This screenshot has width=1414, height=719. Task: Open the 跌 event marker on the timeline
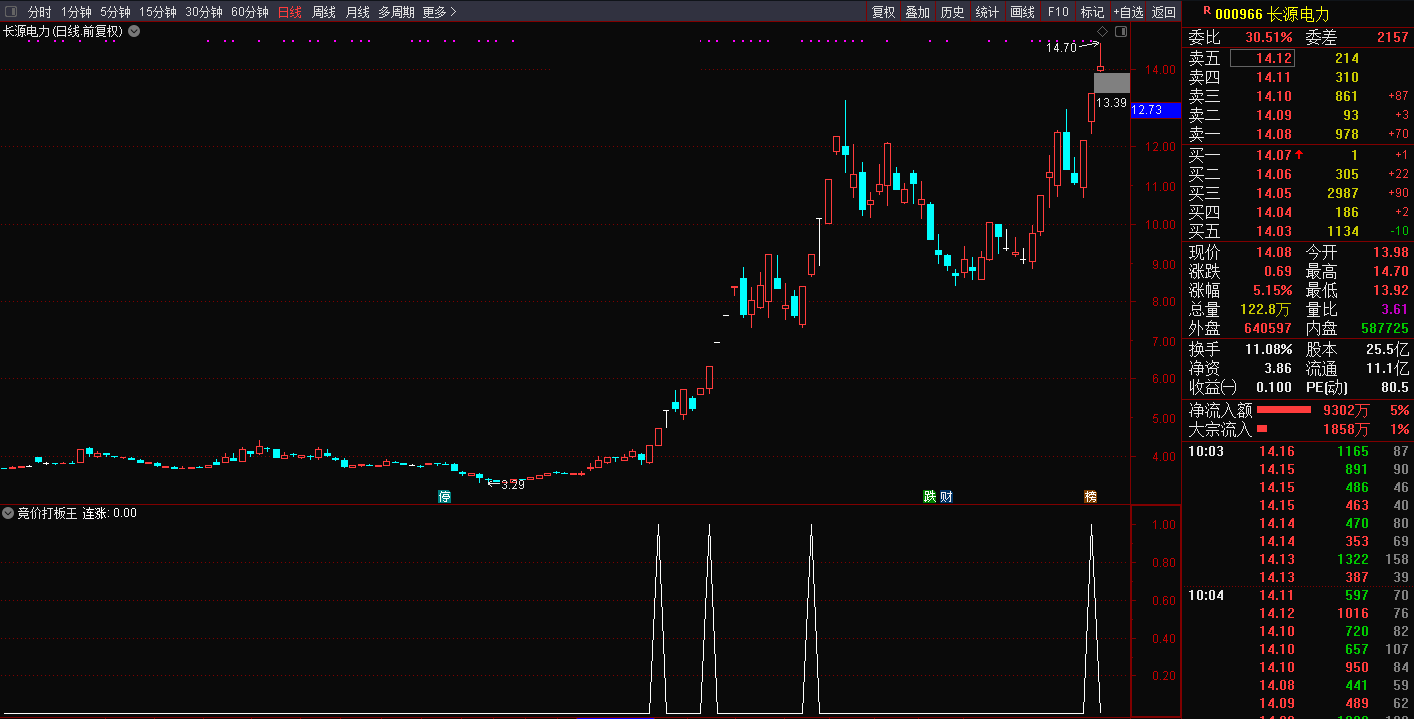[929, 497]
